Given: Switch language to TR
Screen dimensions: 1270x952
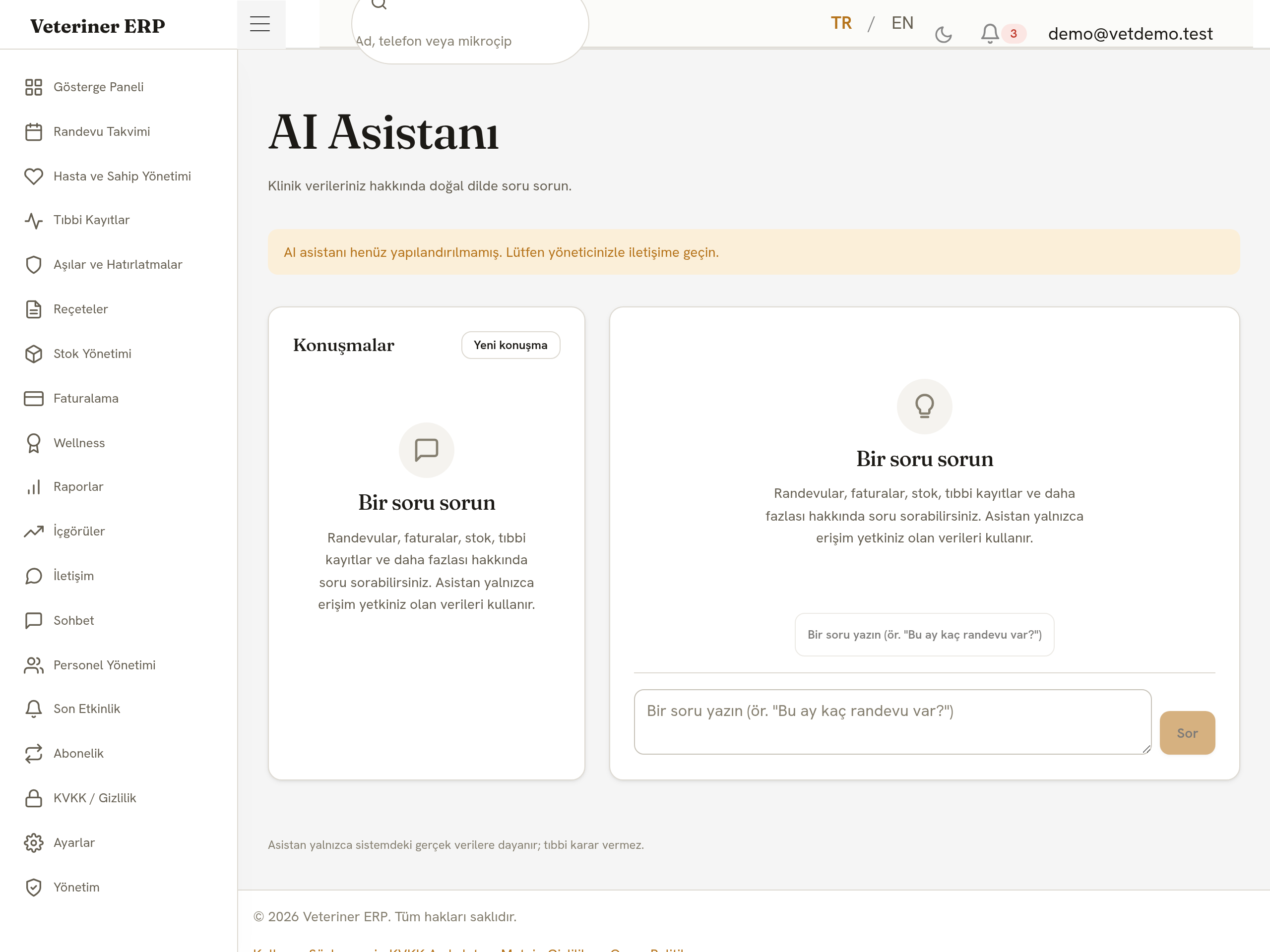Looking at the screenshot, I should [841, 23].
